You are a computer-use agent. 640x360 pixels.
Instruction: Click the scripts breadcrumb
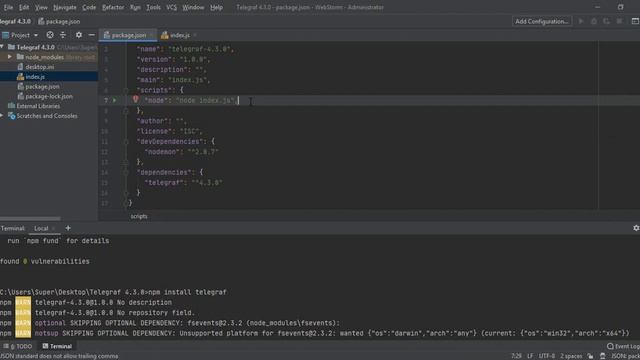139,216
